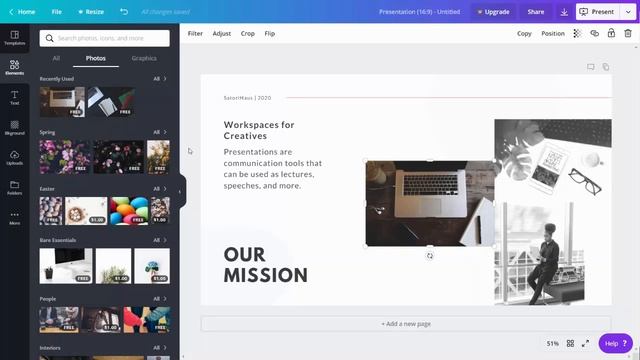Open the Position menu
640x360 pixels.
pos(553,33)
